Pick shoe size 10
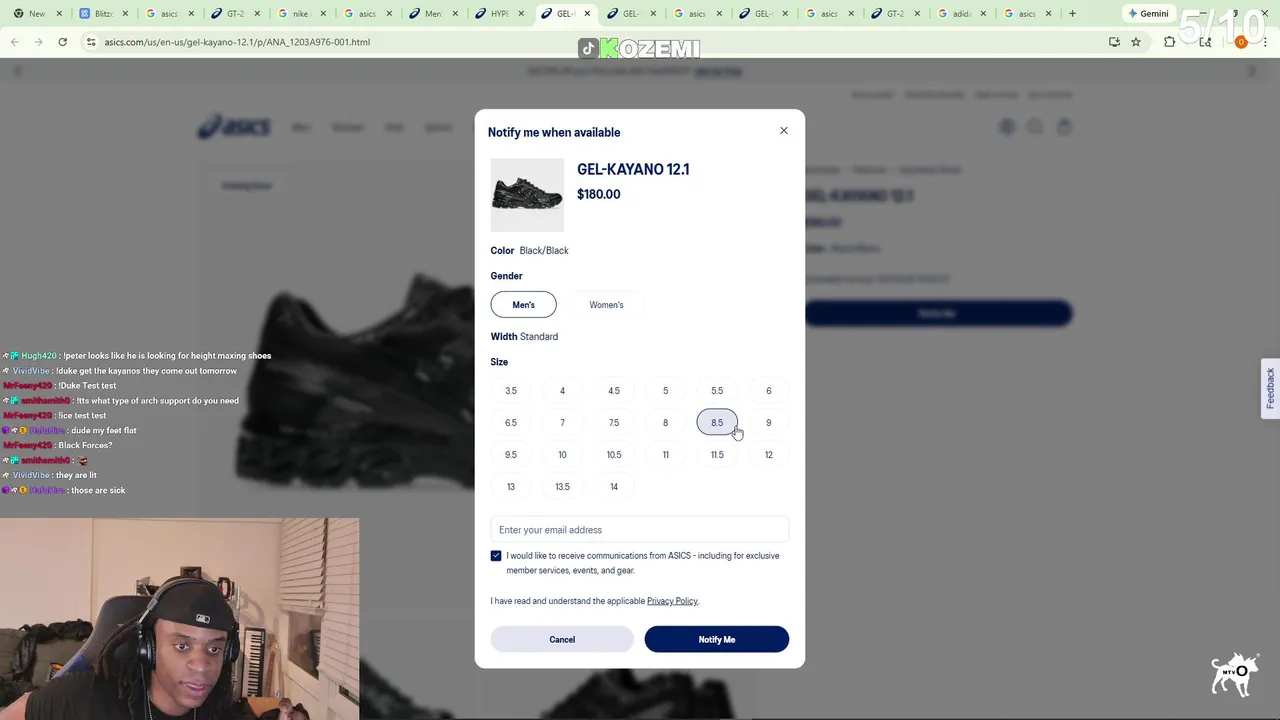The image size is (1280, 720). tap(562, 455)
